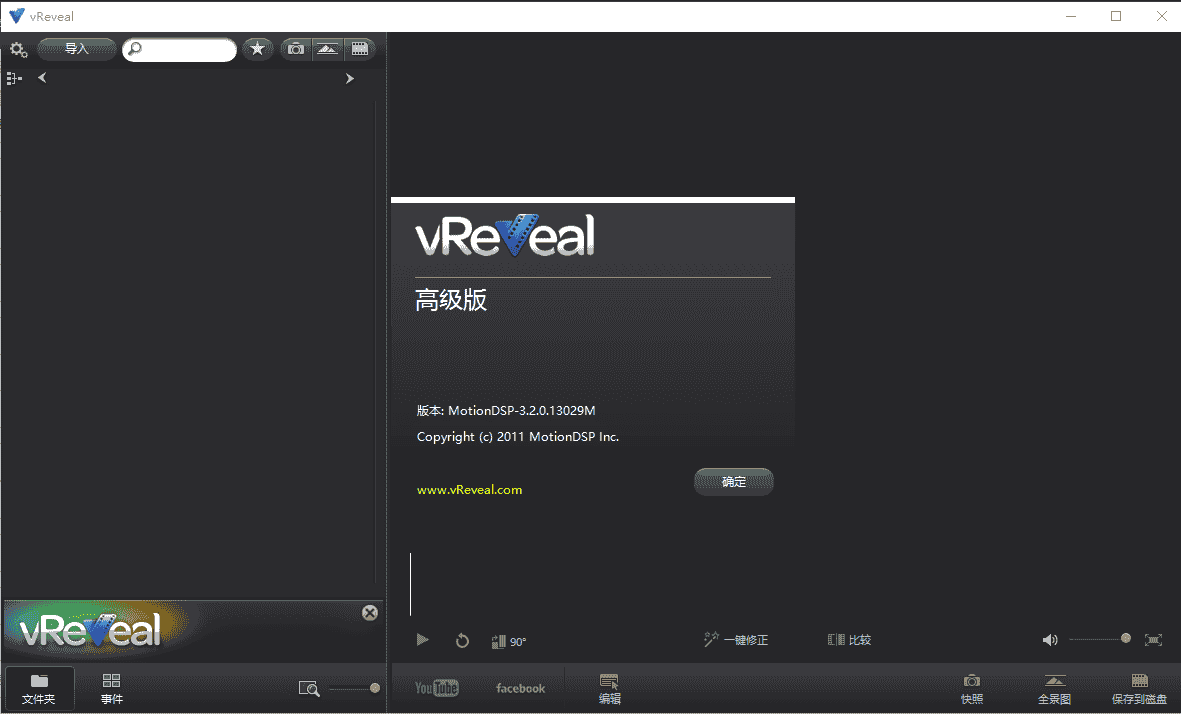Click 保存到磁盘 save to disk icon
This screenshot has height=715, width=1181.
(x=1139, y=688)
